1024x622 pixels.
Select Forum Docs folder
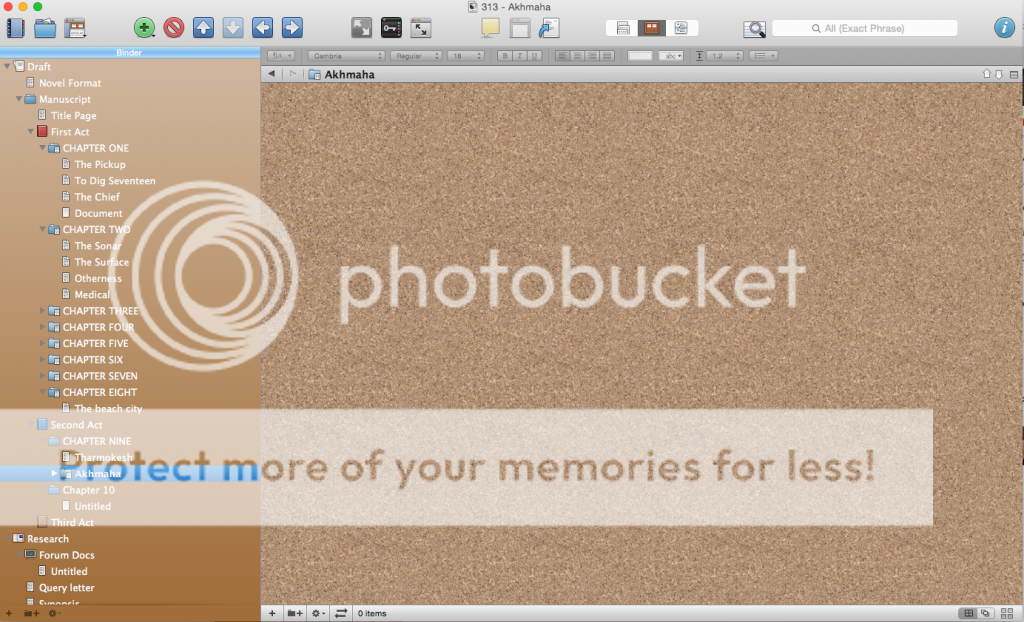pyautogui.click(x=66, y=555)
